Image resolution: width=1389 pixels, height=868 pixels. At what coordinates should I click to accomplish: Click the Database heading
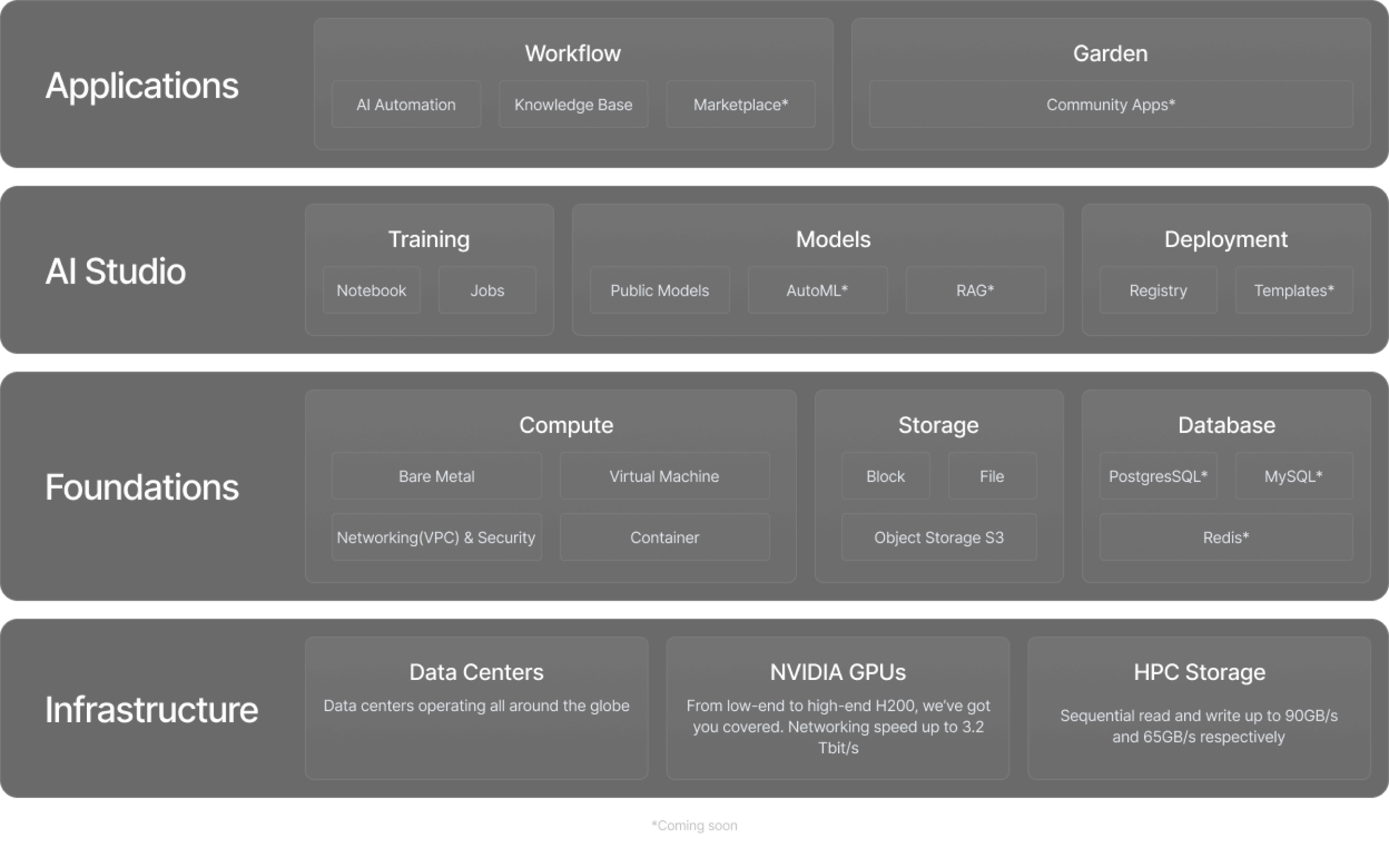[x=1226, y=425]
